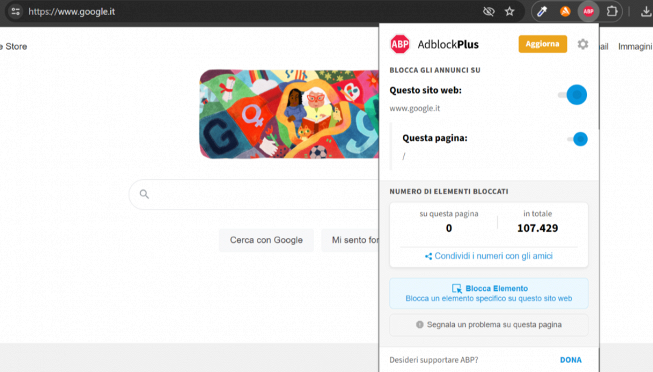Open the Immagini link at top right
This screenshot has height=372, width=653.
point(635,47)
